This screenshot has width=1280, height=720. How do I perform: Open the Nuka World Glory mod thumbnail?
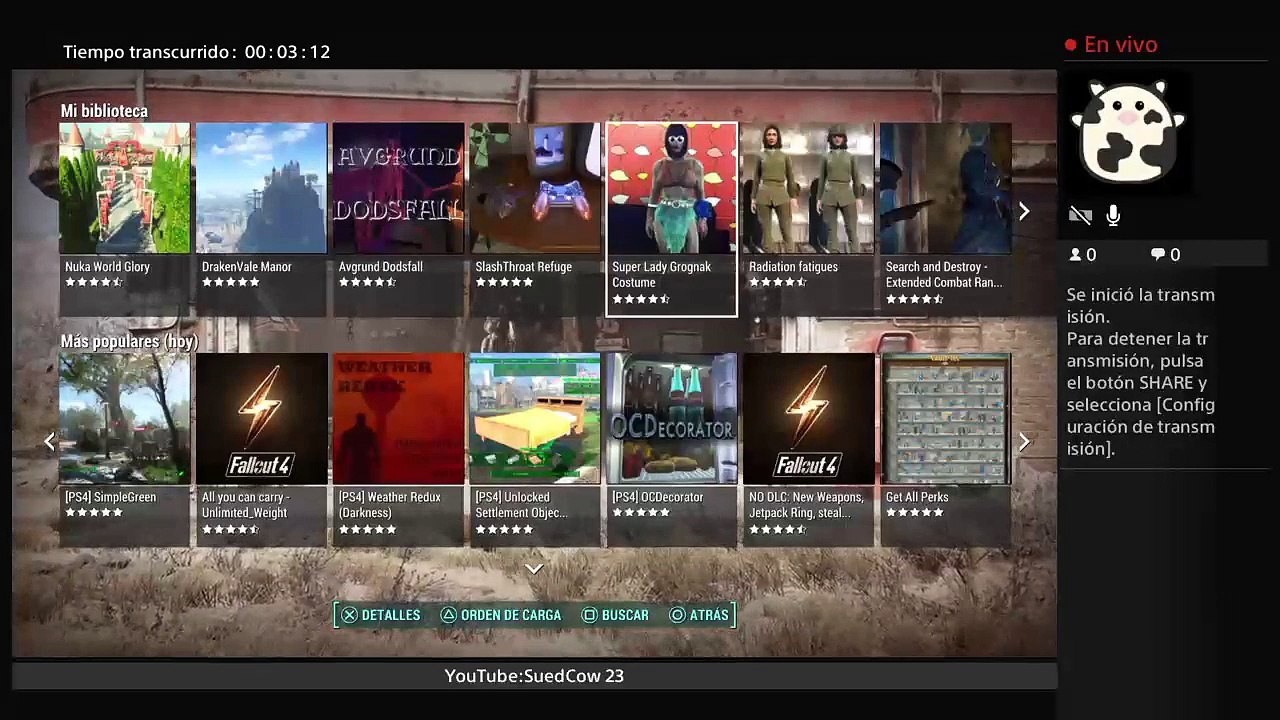(125, 188)
